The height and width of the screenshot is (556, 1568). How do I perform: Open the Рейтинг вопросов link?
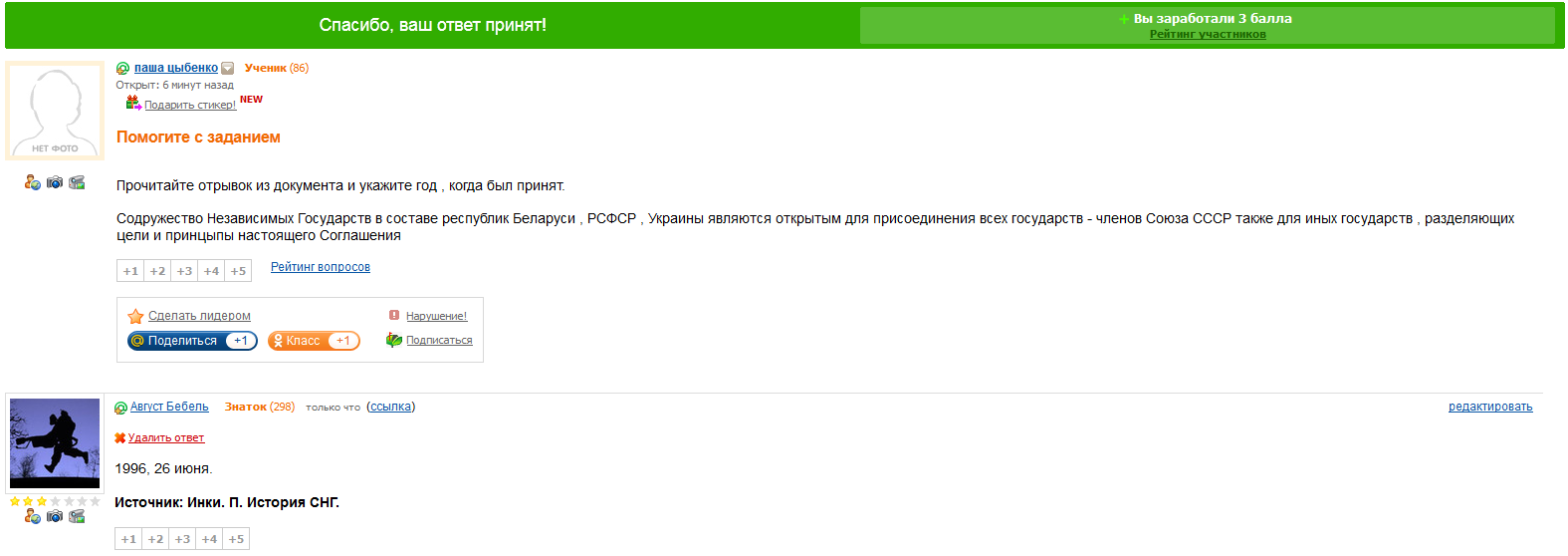(321, 267)
